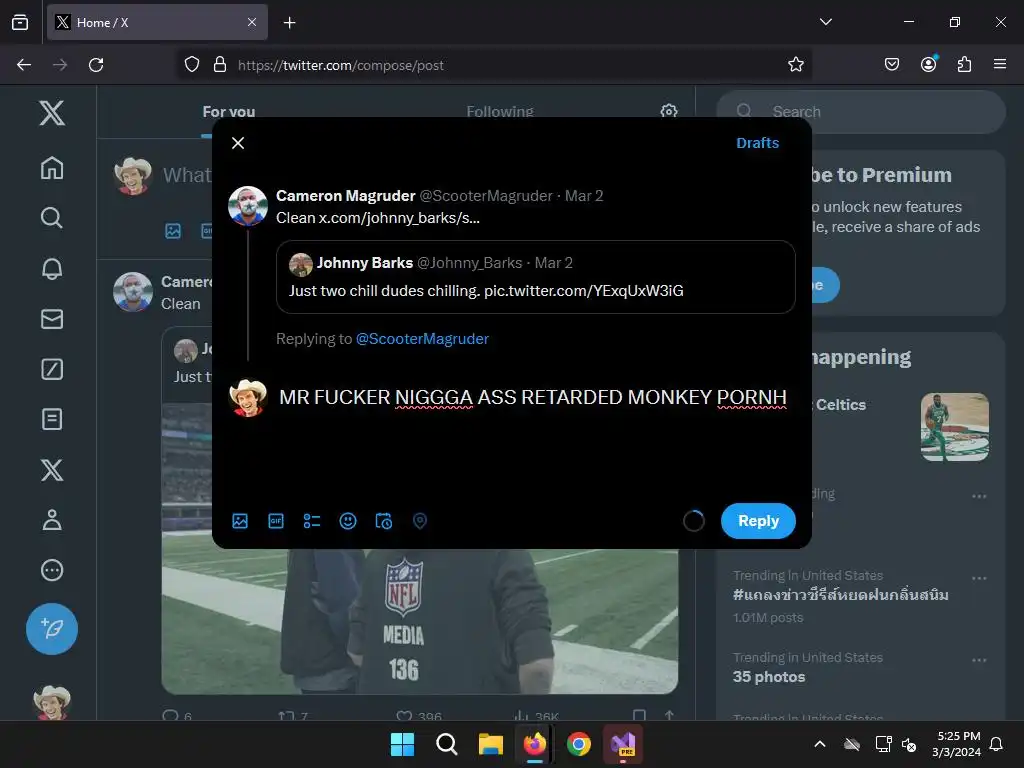1024x768 pixels.
Task: Open more options for Thai hashtag trend
Action: tap(979, 578)
